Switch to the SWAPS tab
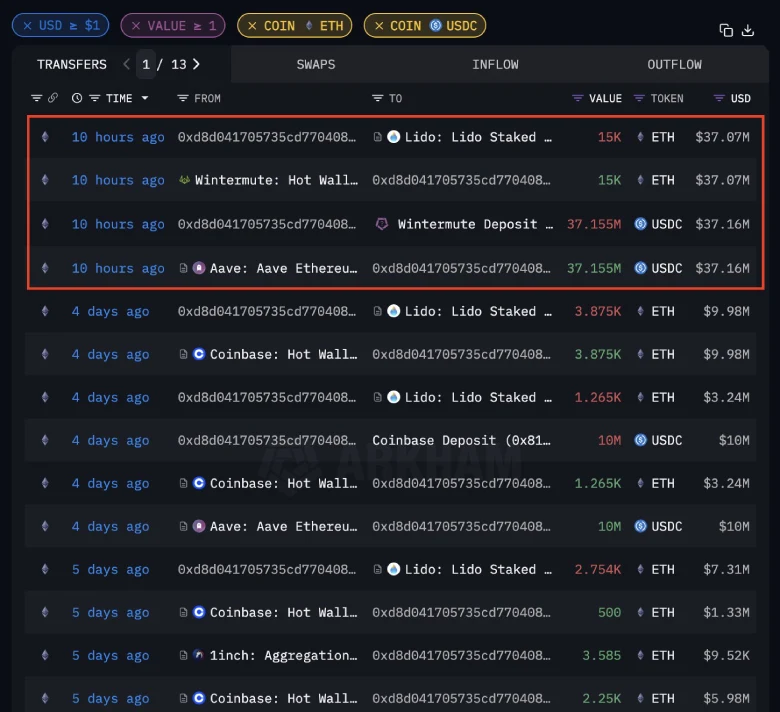The width and height of the screenshot is (780, 712). click(316, 64)
